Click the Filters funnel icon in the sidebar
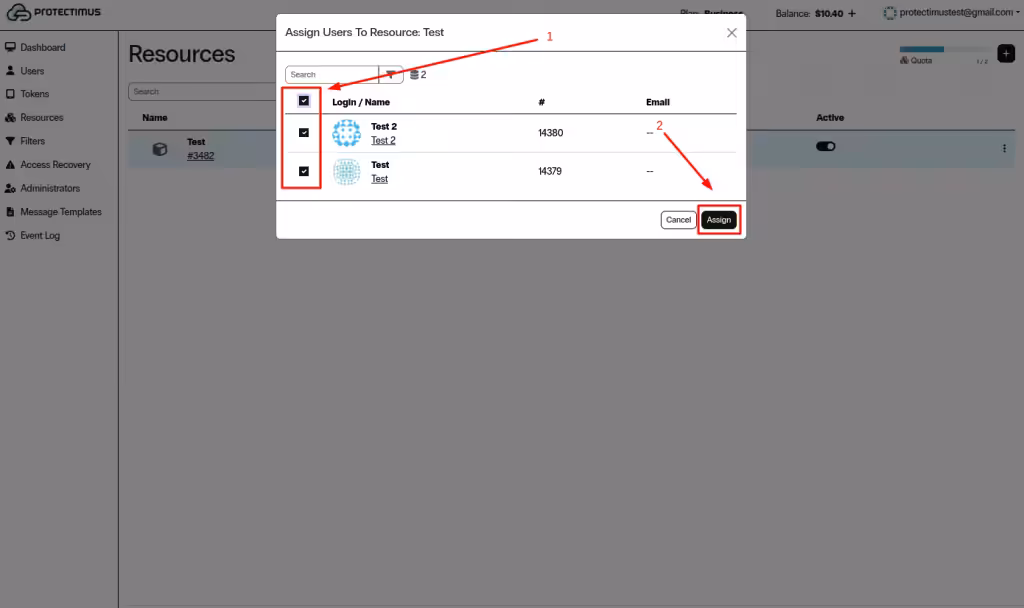 10,141
